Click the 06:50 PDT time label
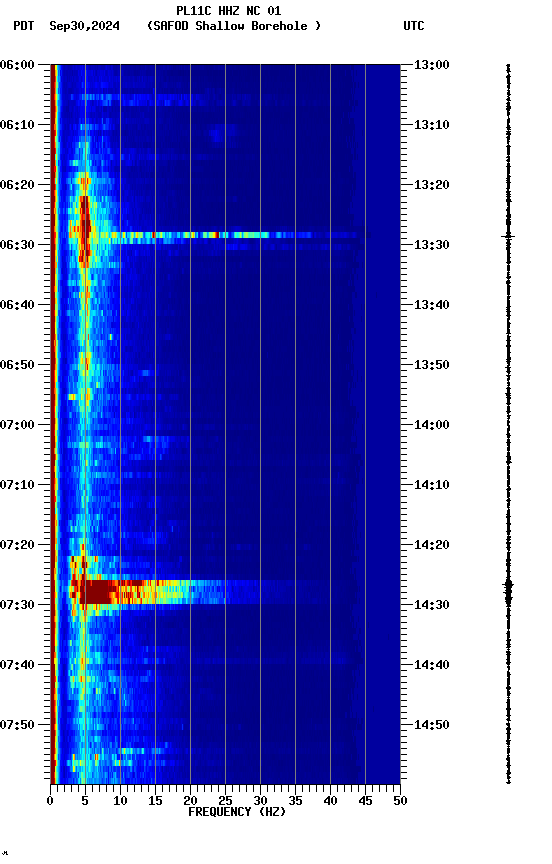Screen dimensions: 552x864 [17, 365]
